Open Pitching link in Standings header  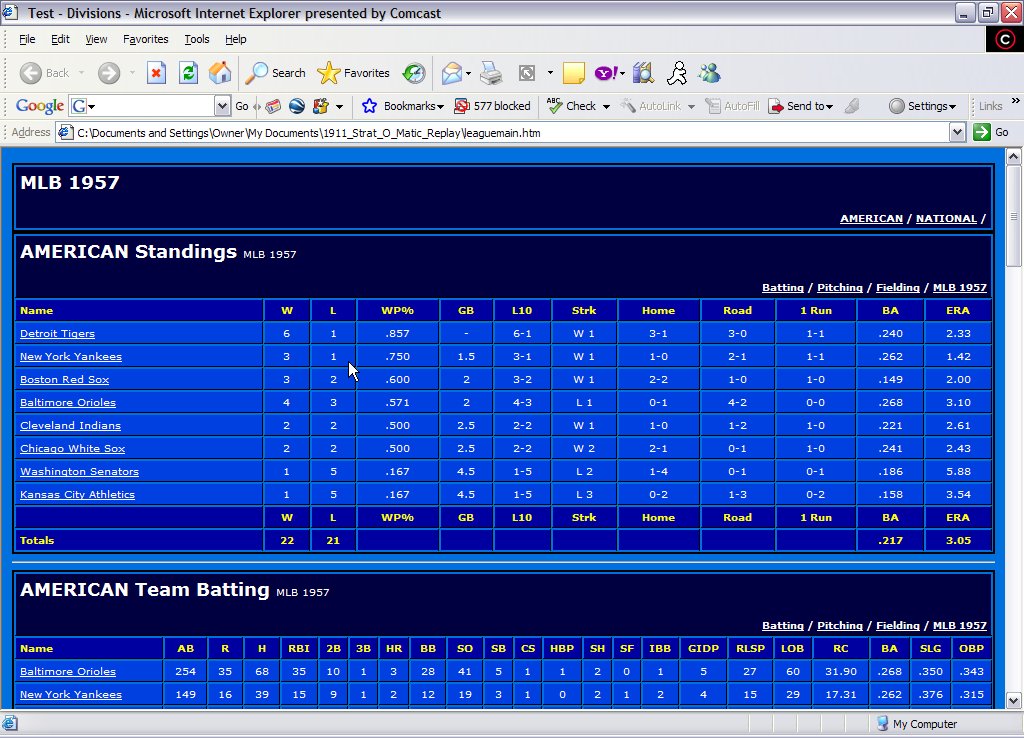pos(840,287)
